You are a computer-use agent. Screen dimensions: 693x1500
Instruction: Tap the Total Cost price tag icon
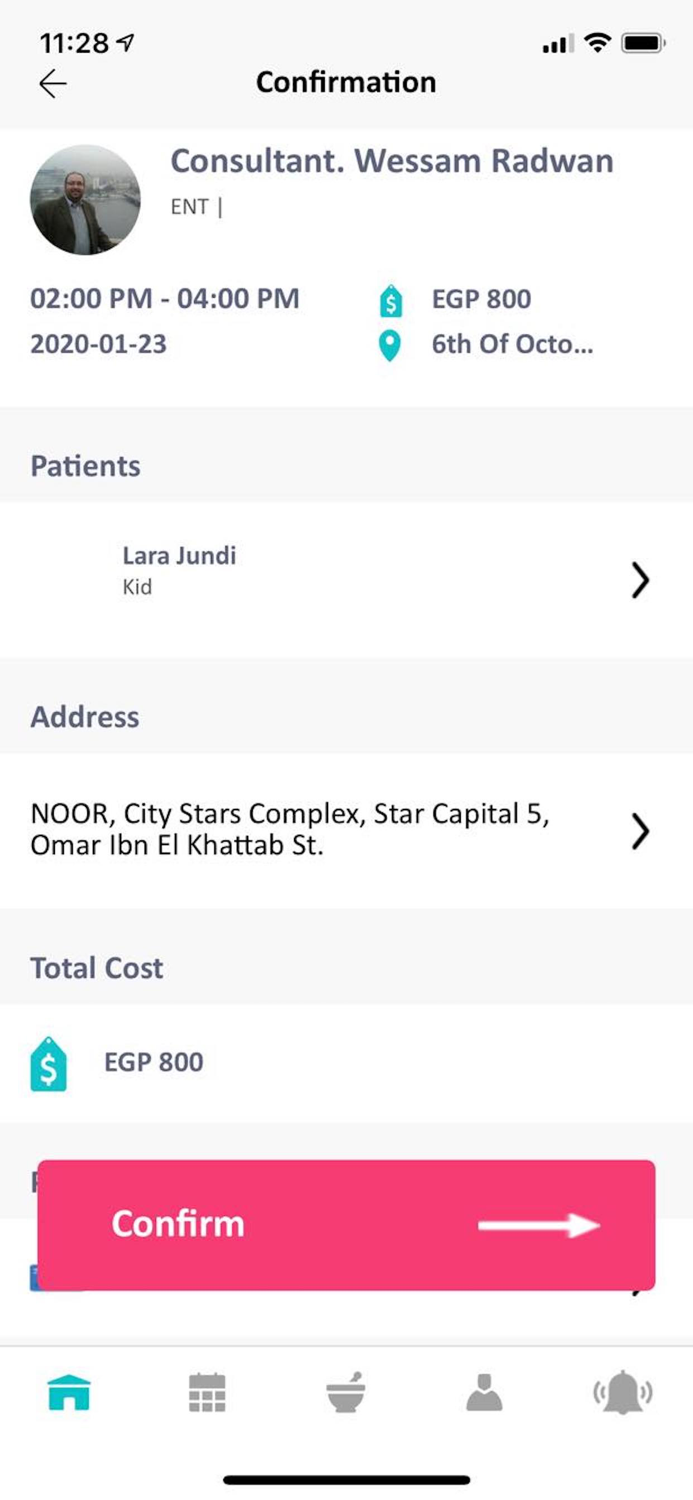(x=49, y=1064)
